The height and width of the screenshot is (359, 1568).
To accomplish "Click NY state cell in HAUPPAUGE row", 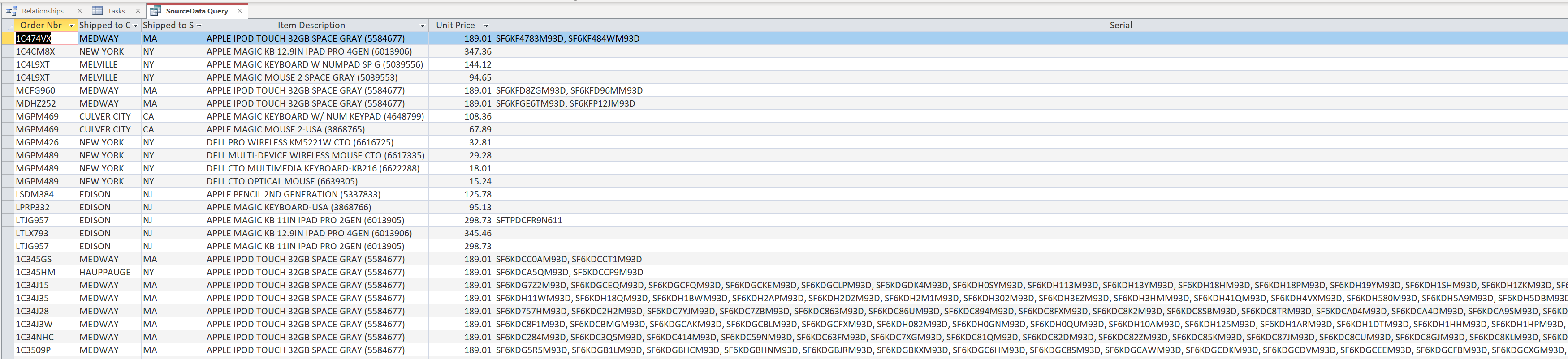I will [x=173, y=272].
